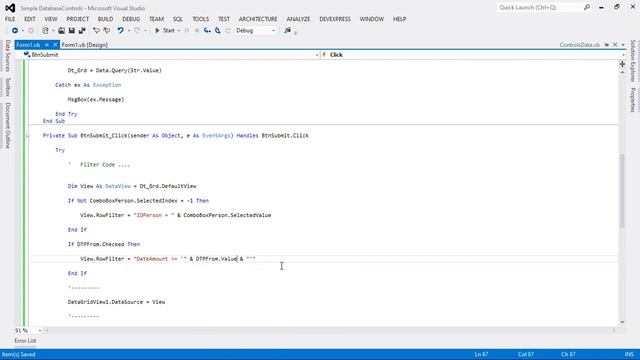
Task: Click the Visual Studio logo icon
Action: [10, 8]
